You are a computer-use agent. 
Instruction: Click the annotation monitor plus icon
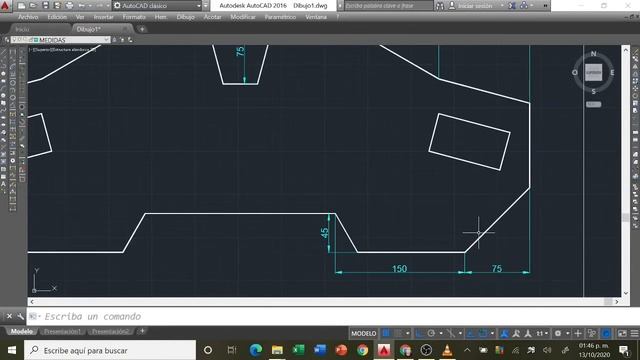[578, 333]
